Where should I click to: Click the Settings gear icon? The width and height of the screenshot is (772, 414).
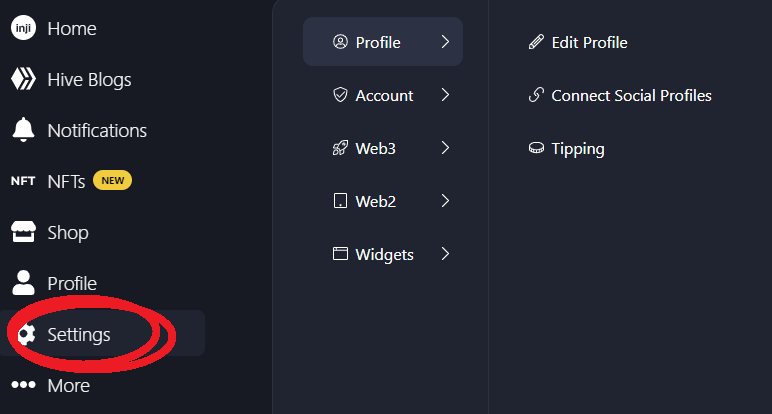point(26,334)
